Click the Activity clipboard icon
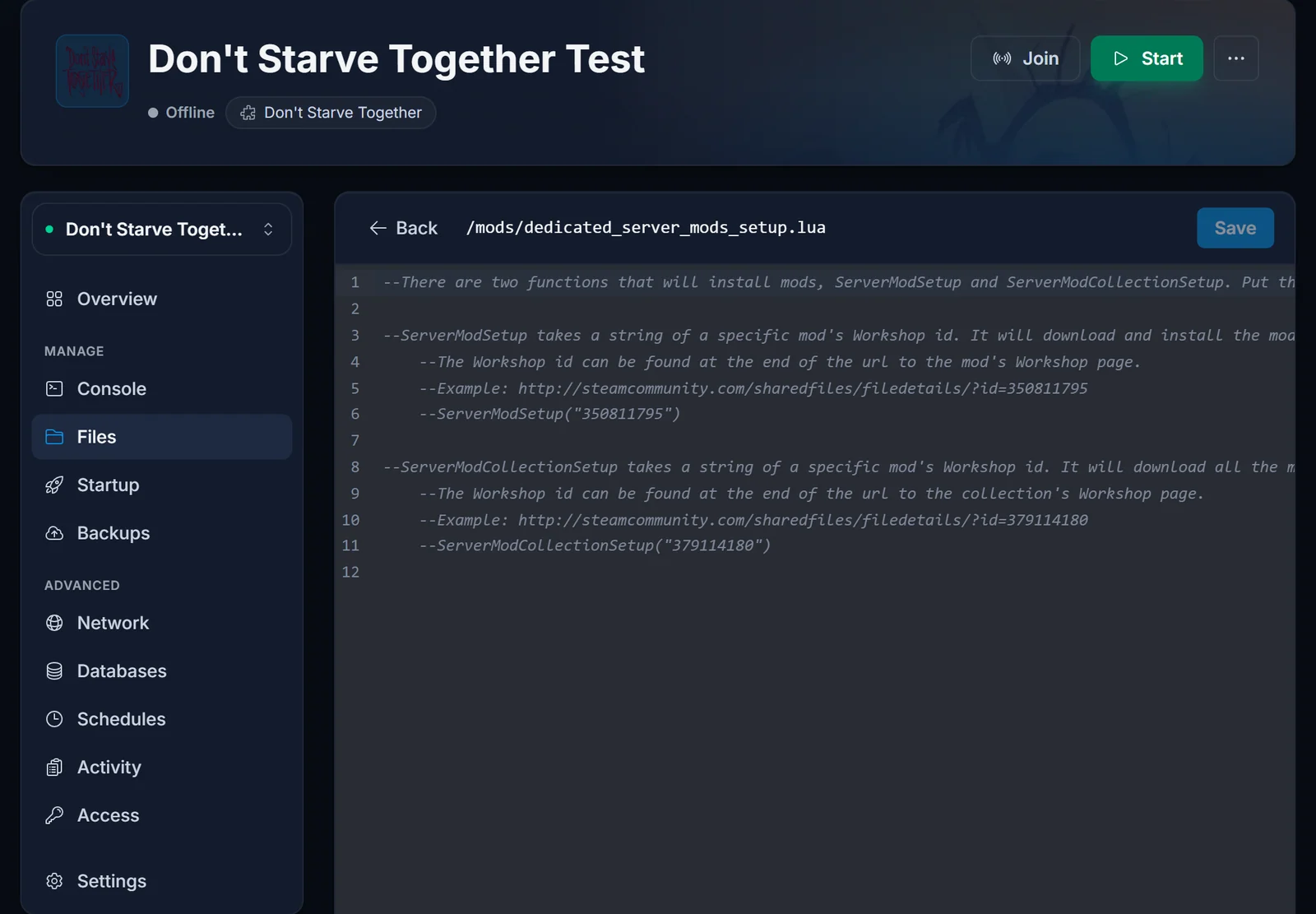This screenshot has height=914, width=1316. (54, 768)
